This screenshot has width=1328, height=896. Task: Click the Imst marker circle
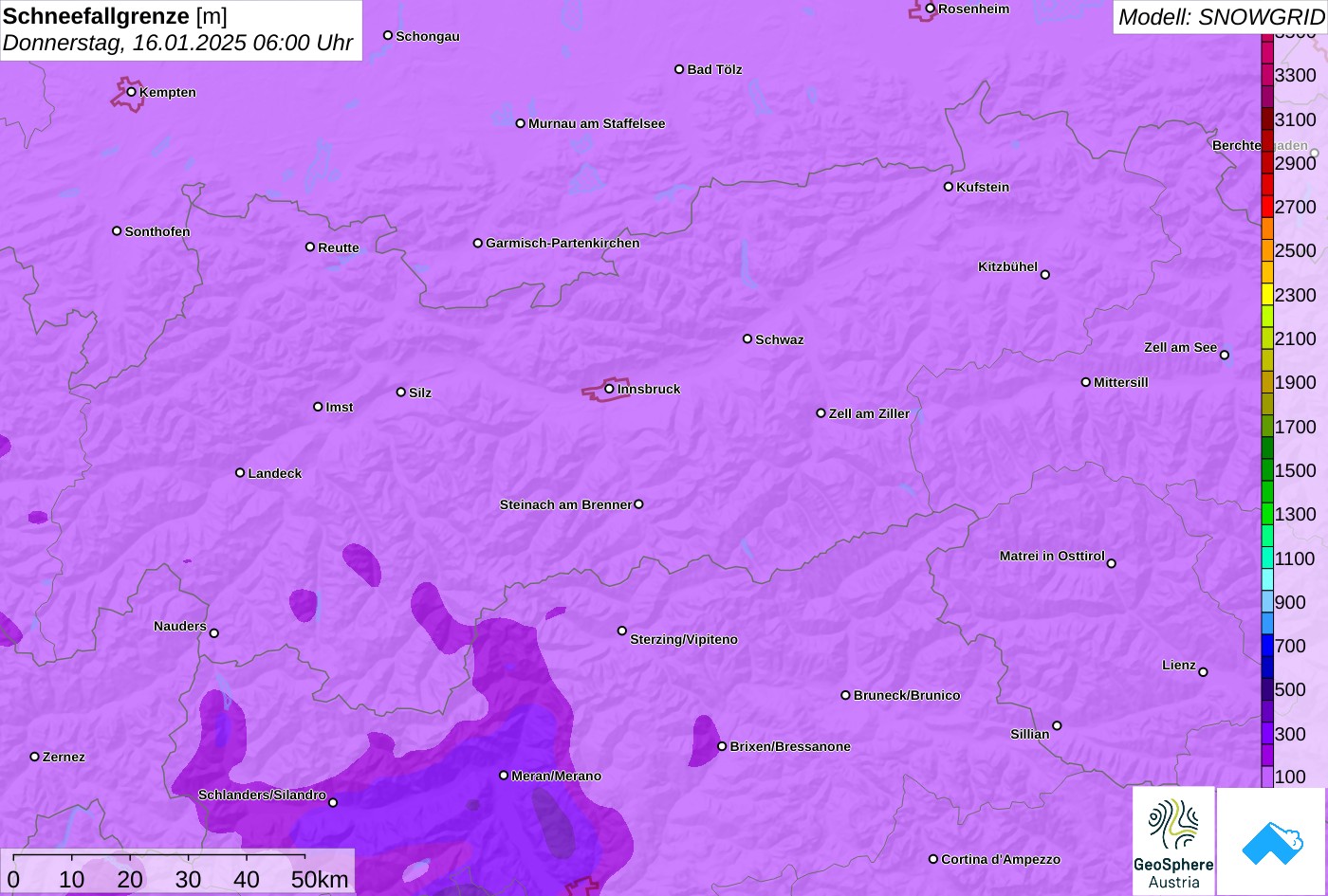point(318,407)
